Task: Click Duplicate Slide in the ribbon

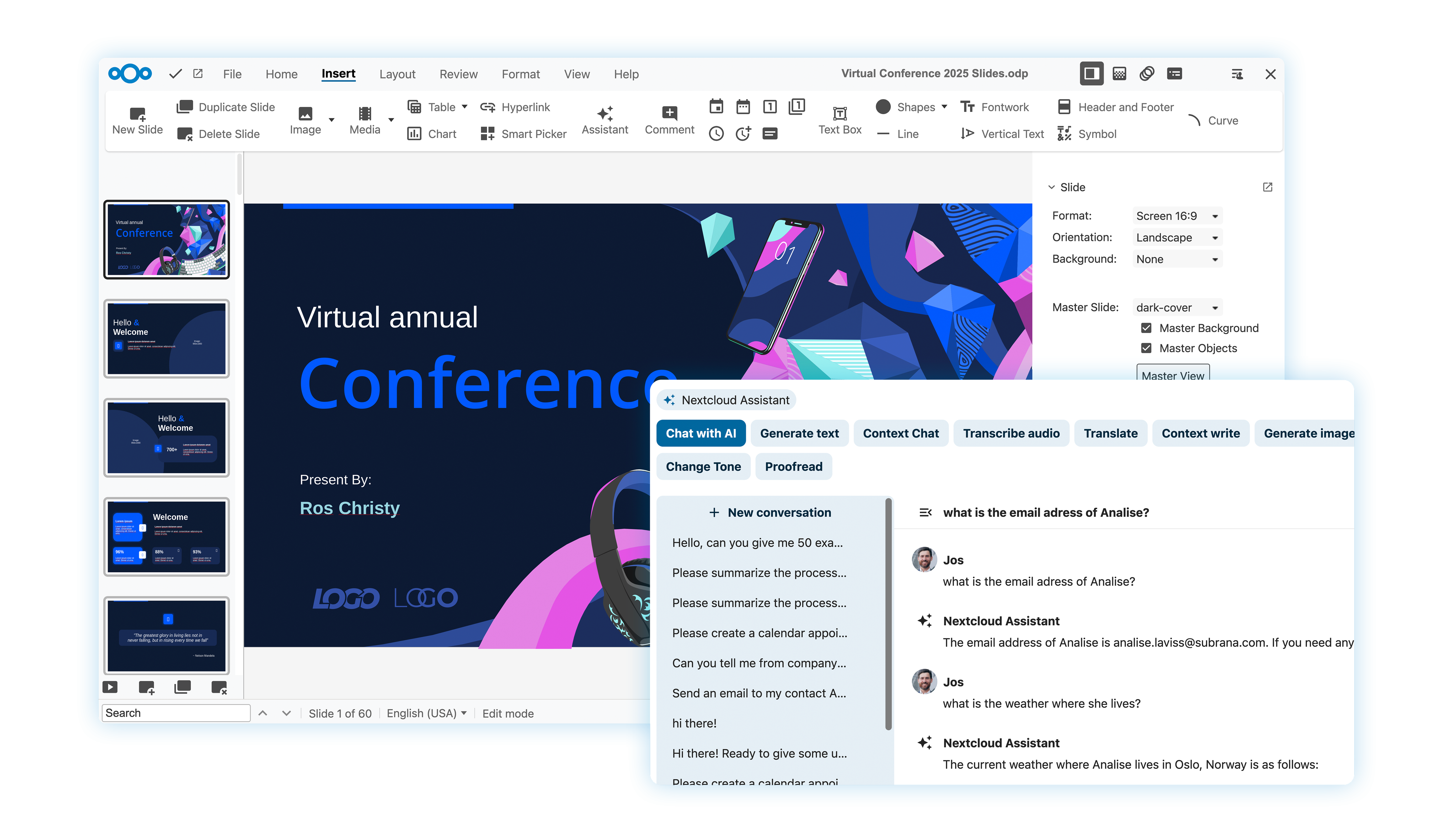Action: coord(225,107)
